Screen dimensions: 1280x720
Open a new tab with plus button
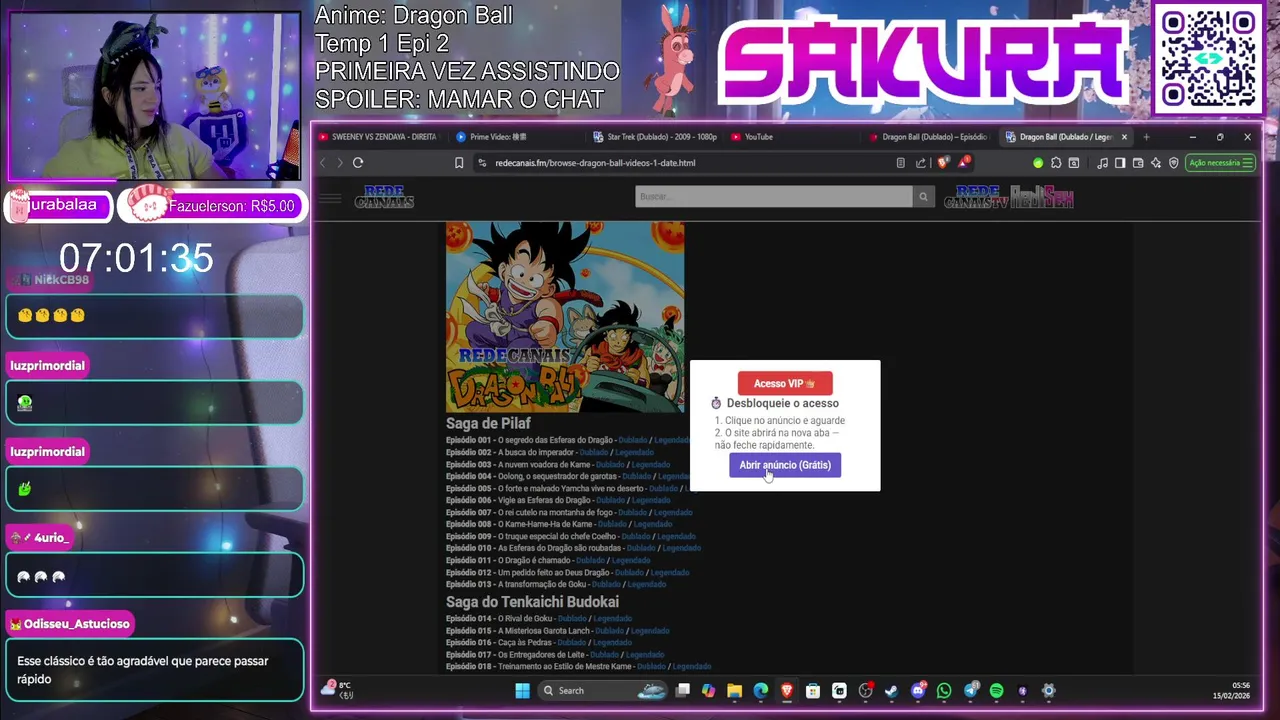[x=1146, y=137]
